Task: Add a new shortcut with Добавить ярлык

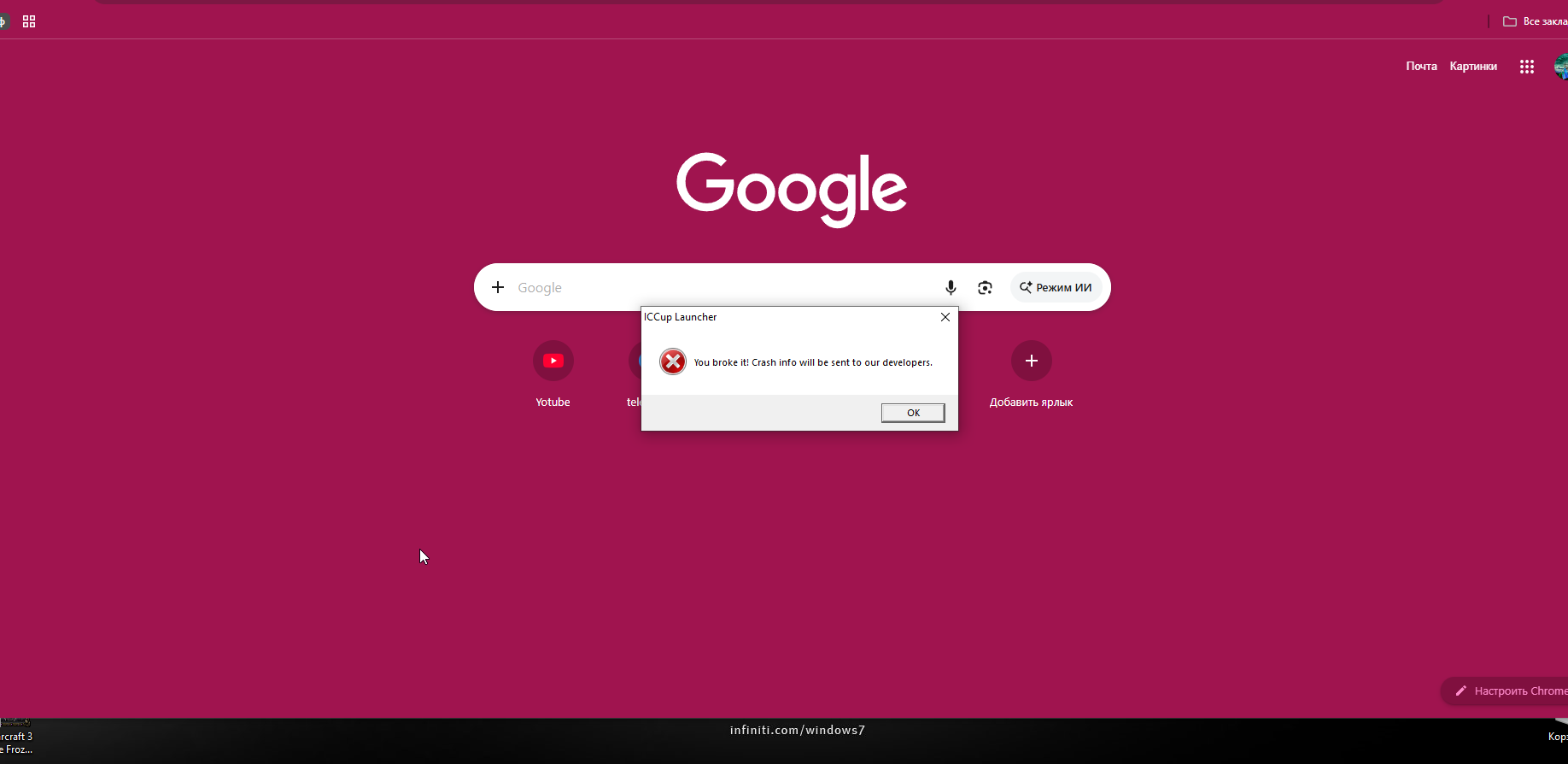Action: 1031,374
